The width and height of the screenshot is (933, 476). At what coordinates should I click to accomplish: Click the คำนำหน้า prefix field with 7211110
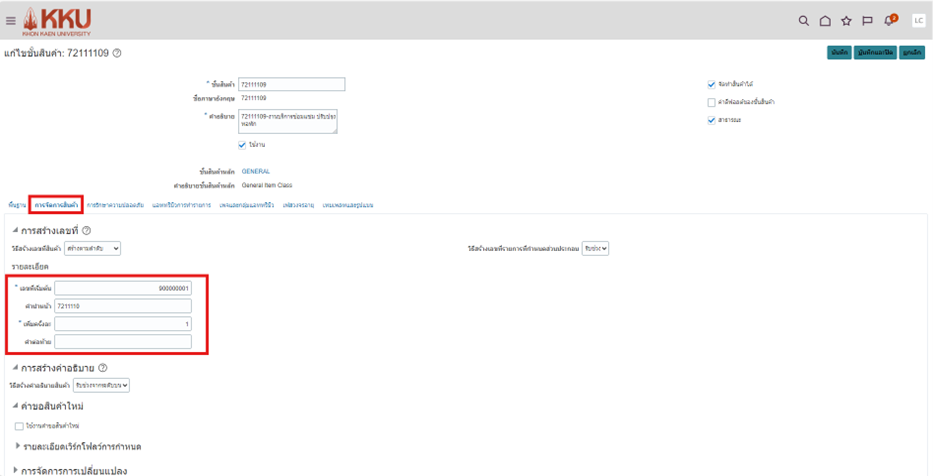122,306
